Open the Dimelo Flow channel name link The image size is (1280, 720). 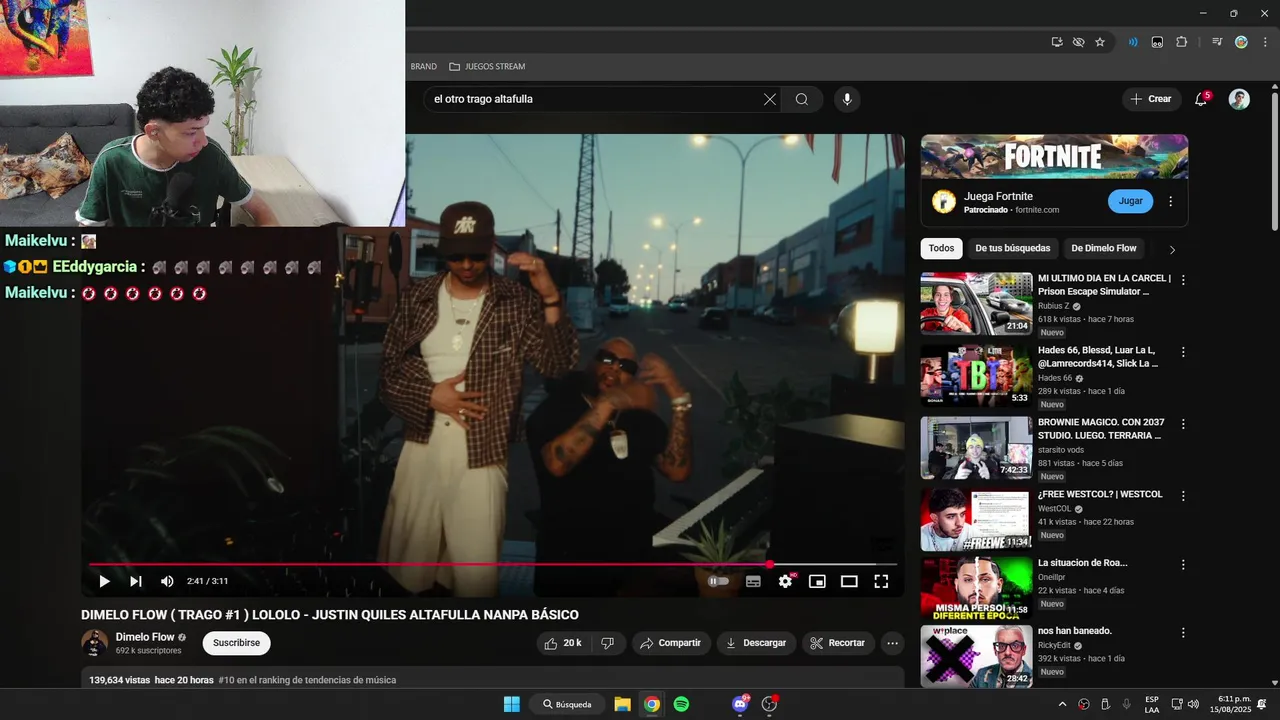click(x=145, y=637)
